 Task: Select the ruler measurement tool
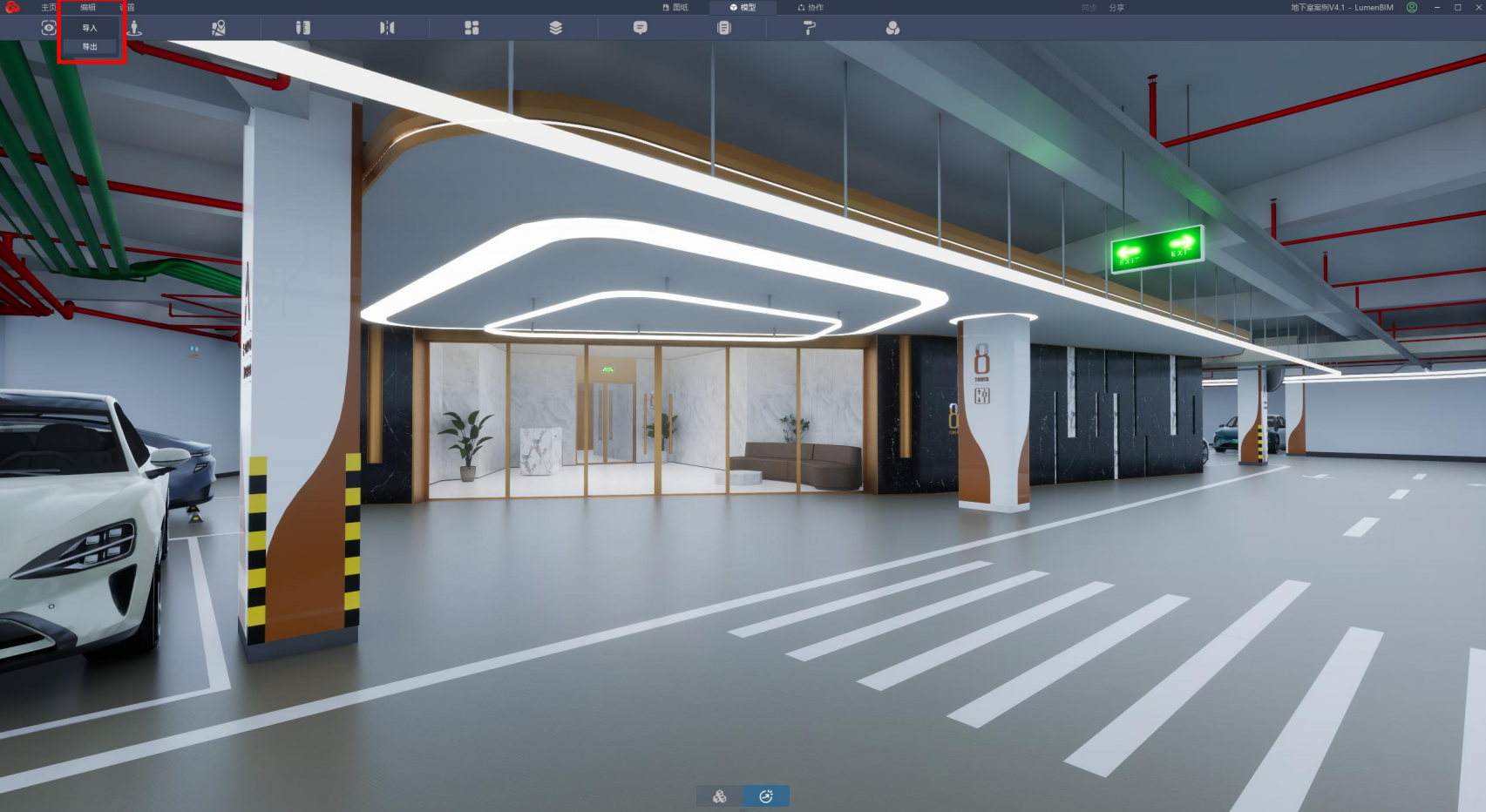click(x=302, y=28)
